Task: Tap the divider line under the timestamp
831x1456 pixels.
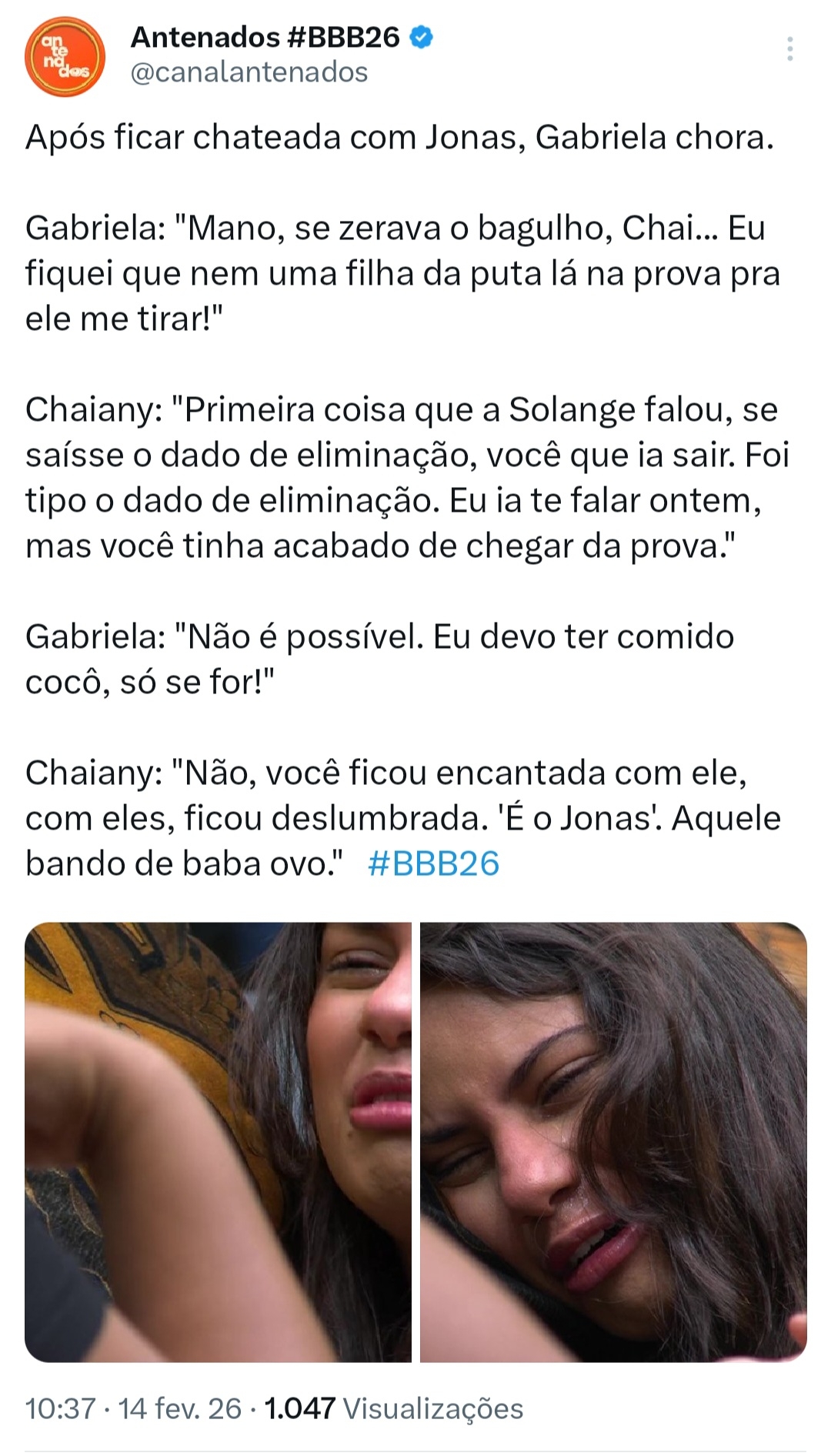Action: (x=415, y=1451)
